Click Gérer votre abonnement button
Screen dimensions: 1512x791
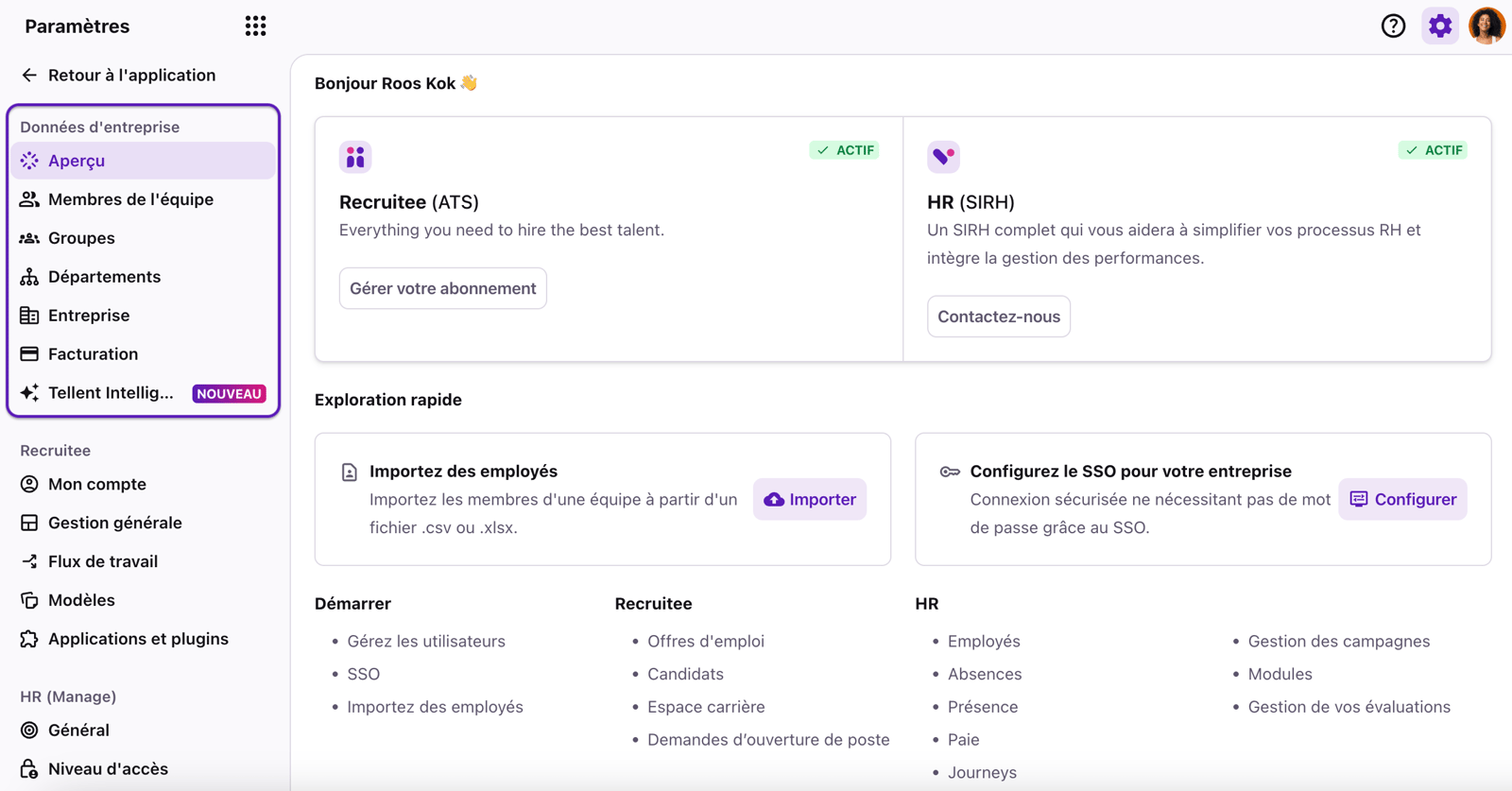(442, 288)
